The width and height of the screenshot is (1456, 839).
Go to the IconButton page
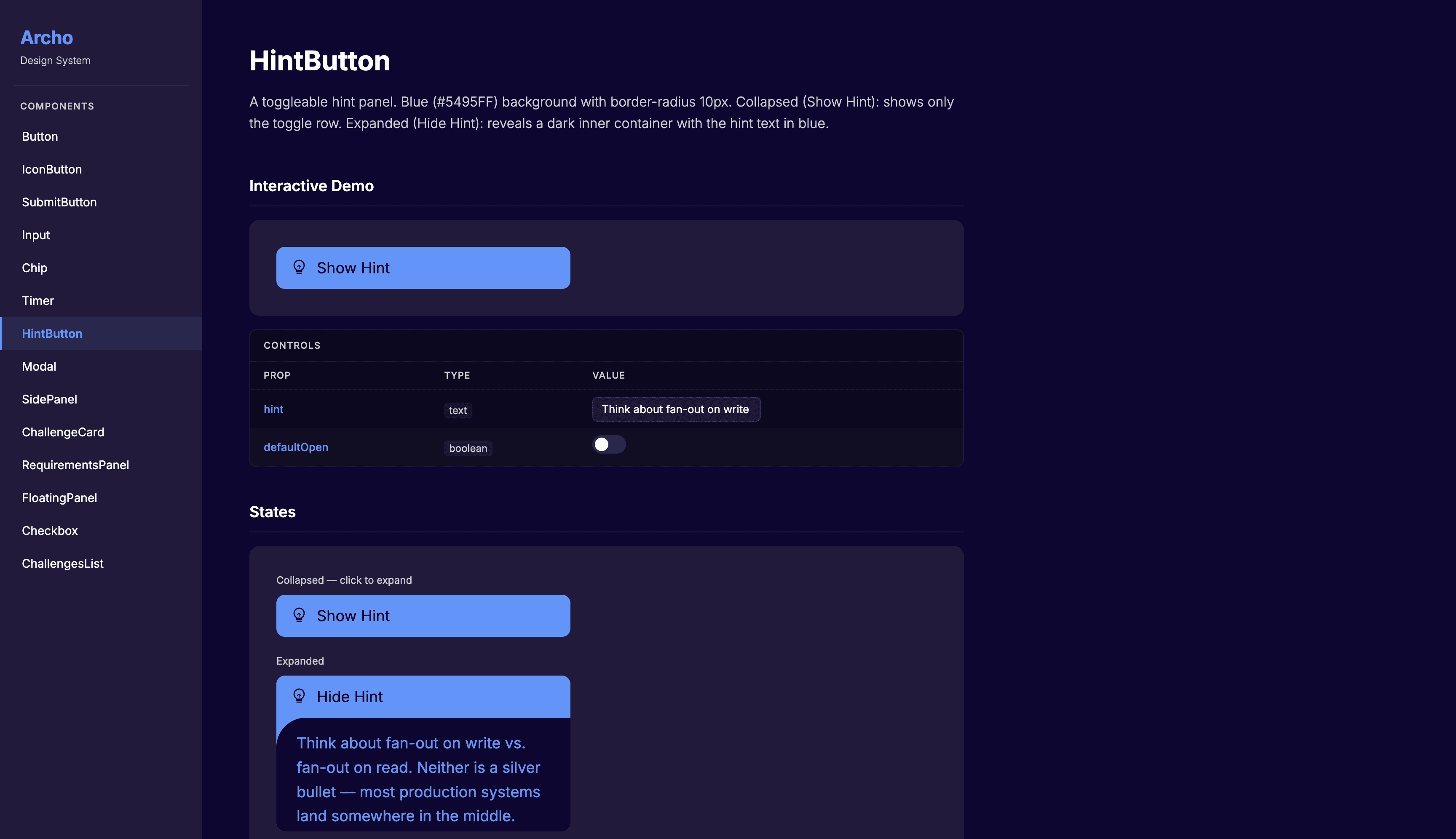coord(52,169)
